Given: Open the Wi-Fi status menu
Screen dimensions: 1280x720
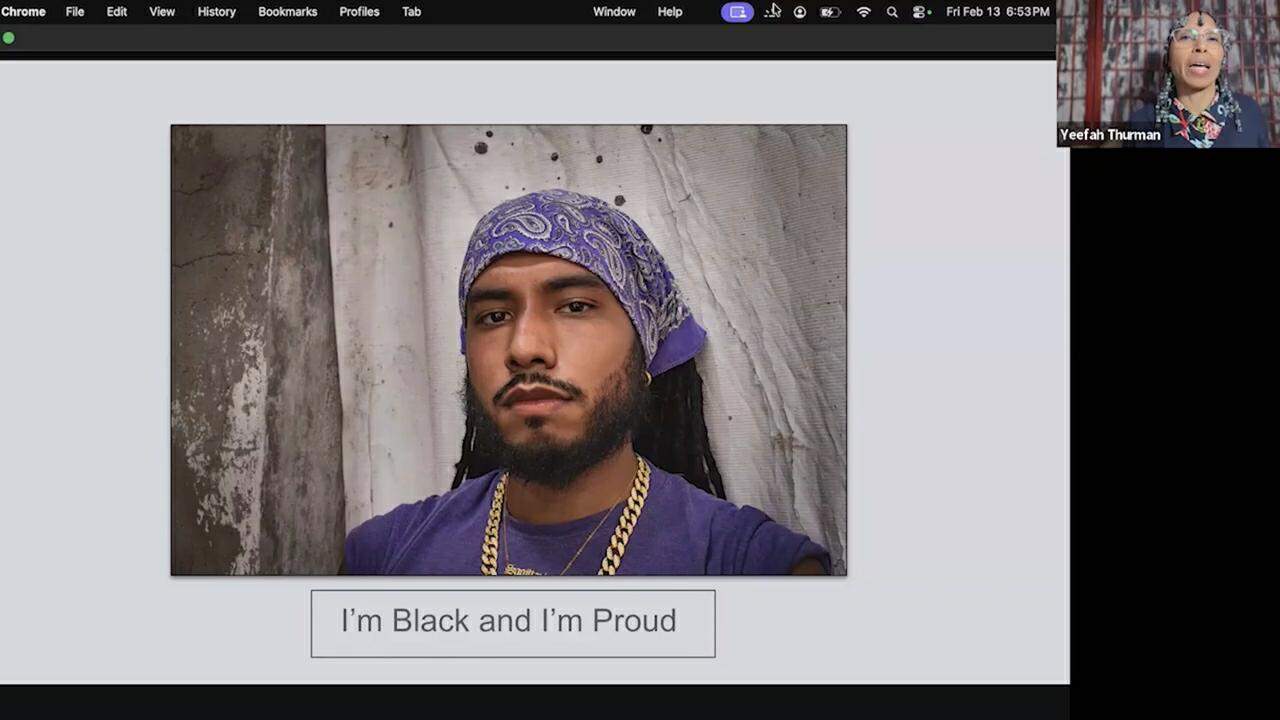Looking at the screenshot, I should pos(864,12).
